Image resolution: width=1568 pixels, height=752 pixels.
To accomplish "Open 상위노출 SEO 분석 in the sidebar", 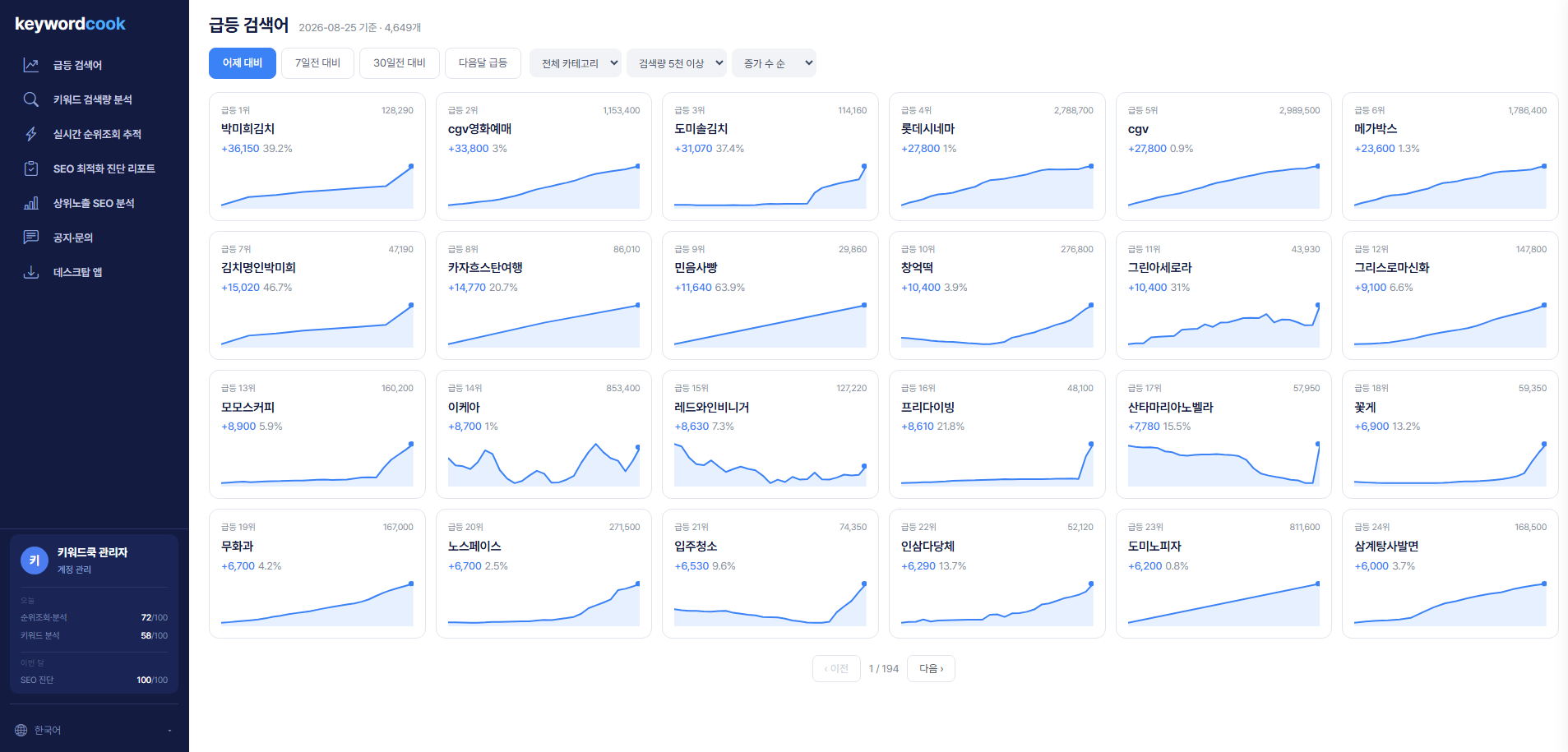I will click(94, 203).
